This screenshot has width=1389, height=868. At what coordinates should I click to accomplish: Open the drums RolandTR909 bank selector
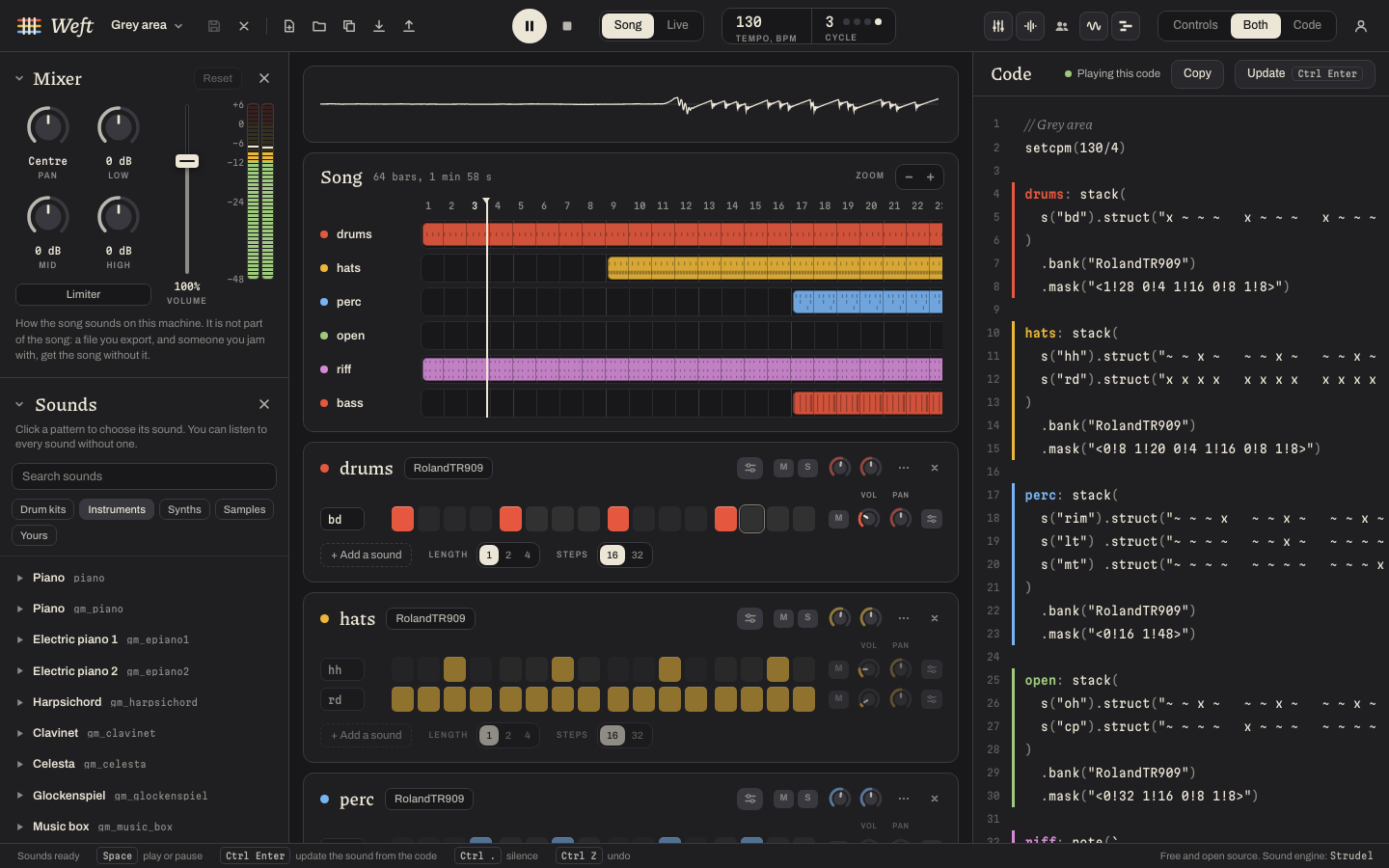pyautogui.click(x=449, y=468)
